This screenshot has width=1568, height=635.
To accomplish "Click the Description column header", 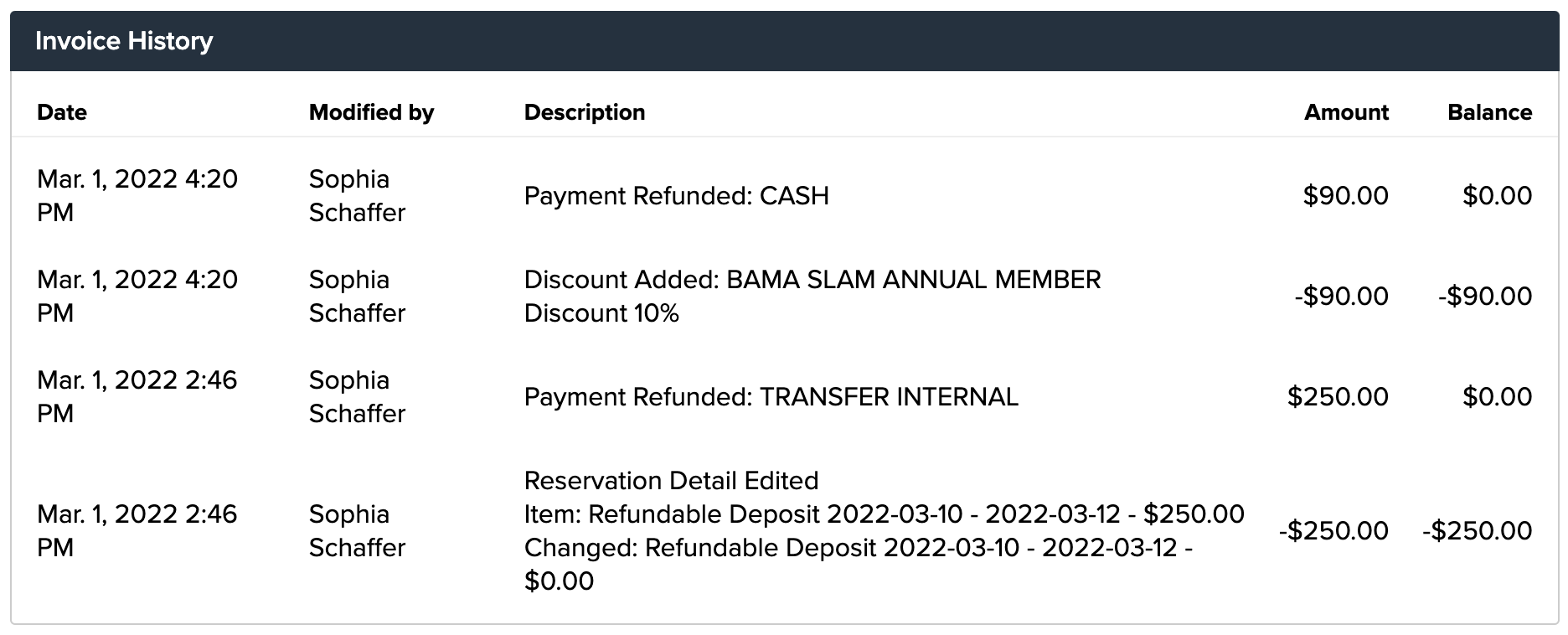I will tap(584, 112).
